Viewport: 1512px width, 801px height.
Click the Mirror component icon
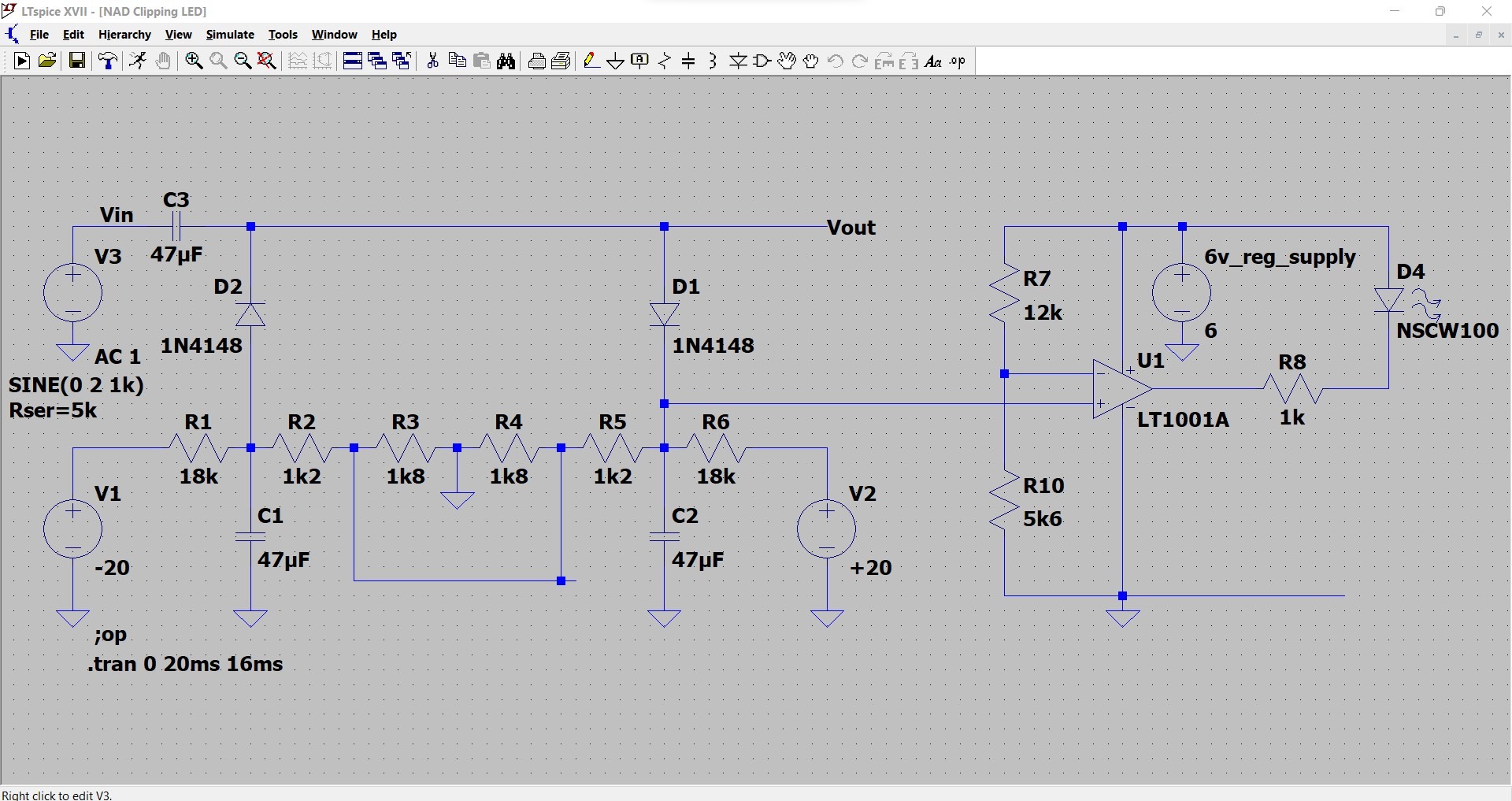click(909, 61)
